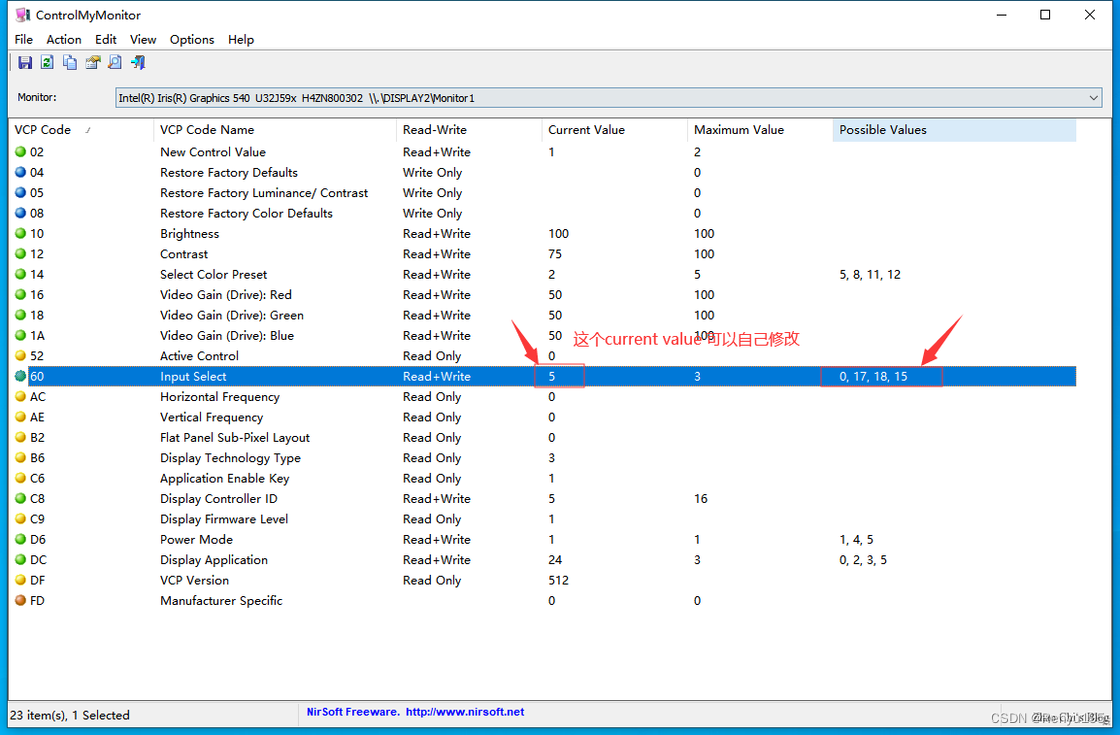Screen dimensions: 1120x735
Task: Click the green icon of code 1A
Action: [x=21, y=335]
